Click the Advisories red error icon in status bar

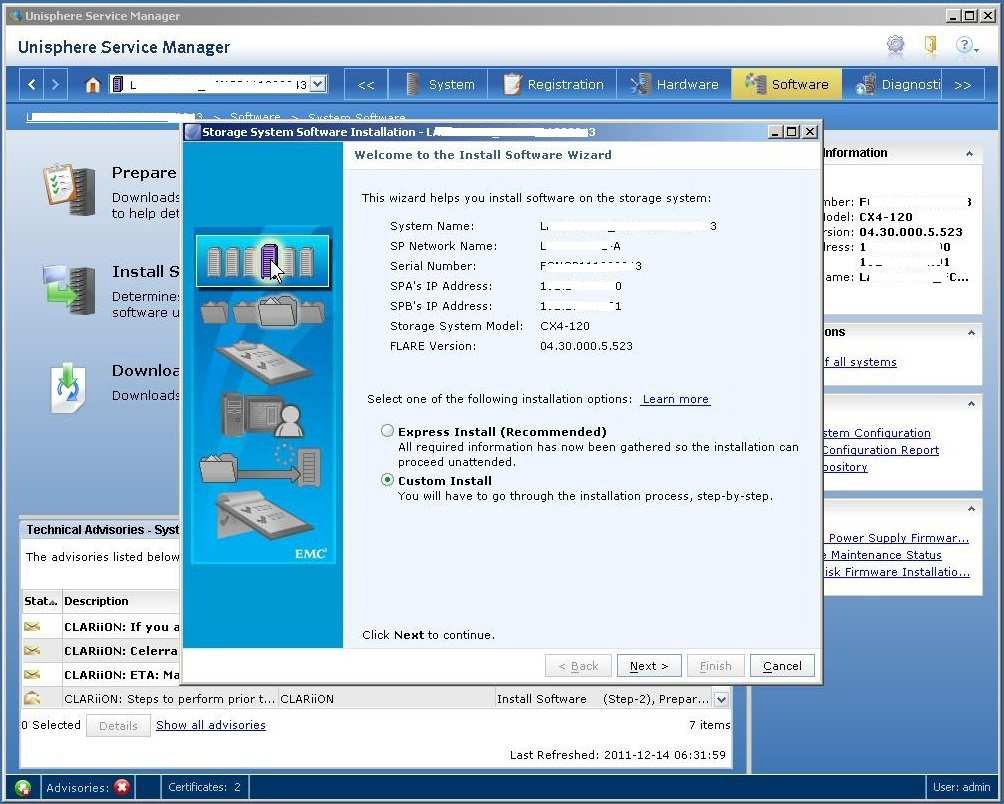122,787
